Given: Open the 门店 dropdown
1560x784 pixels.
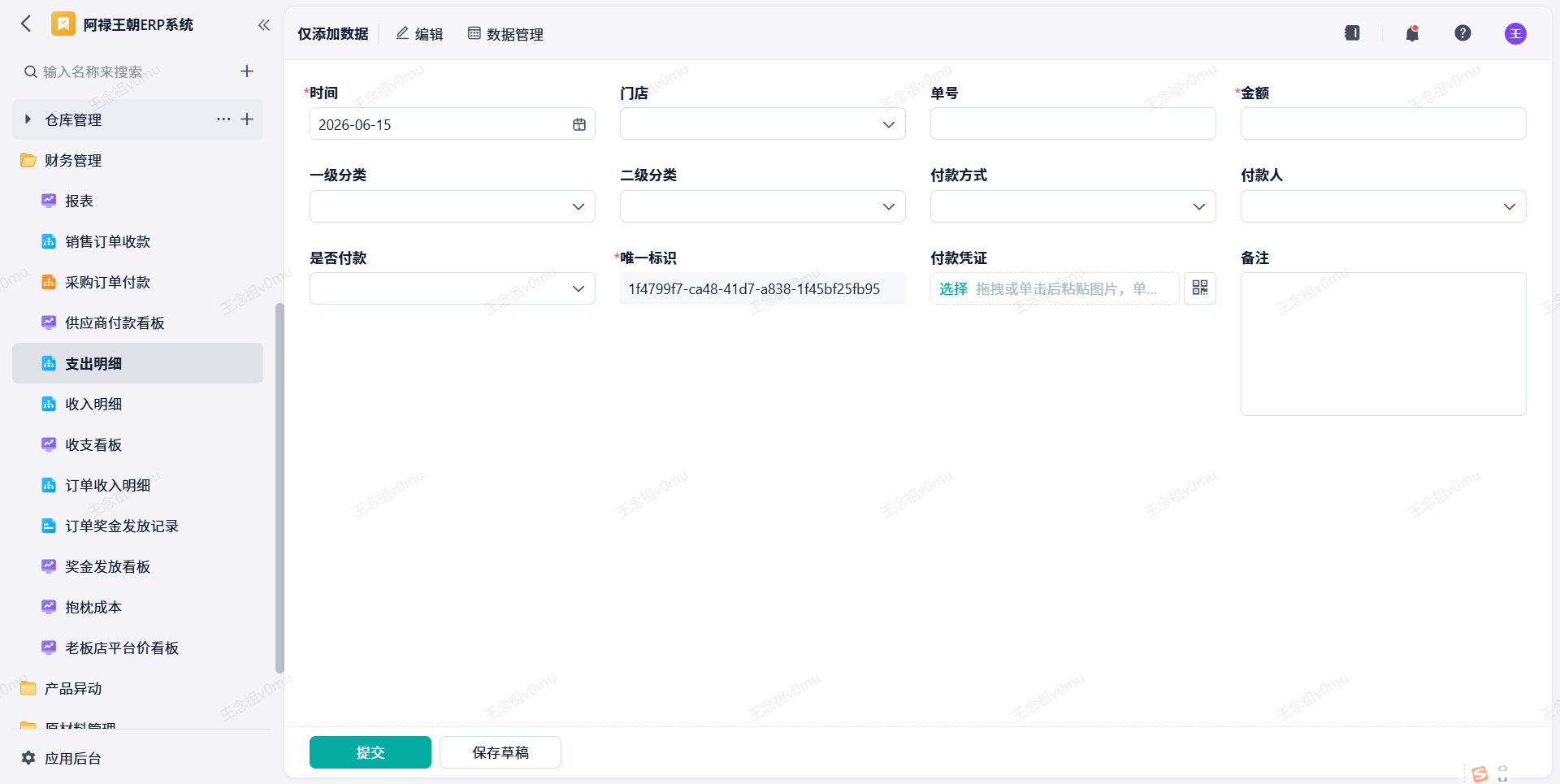Looking at the screenshot, I should click(x=763, y=124).
